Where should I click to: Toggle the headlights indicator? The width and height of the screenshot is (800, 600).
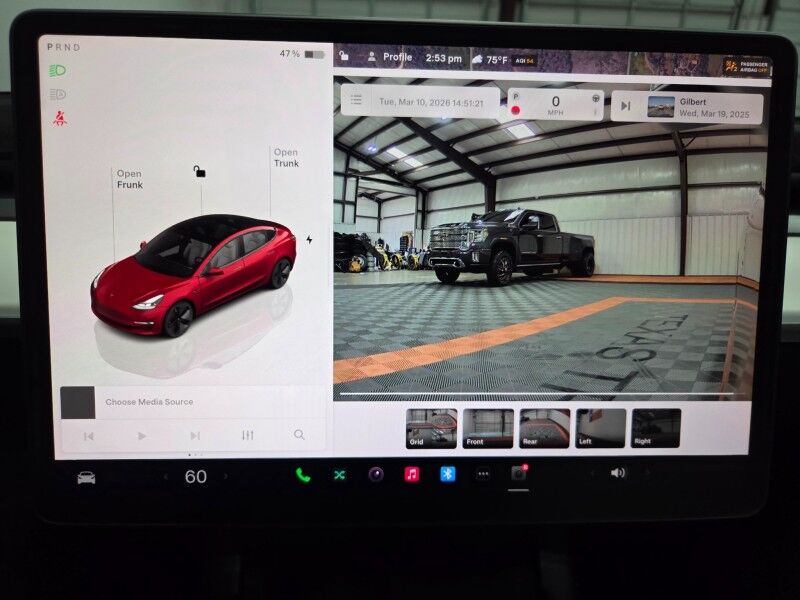(x=58, y=71)
